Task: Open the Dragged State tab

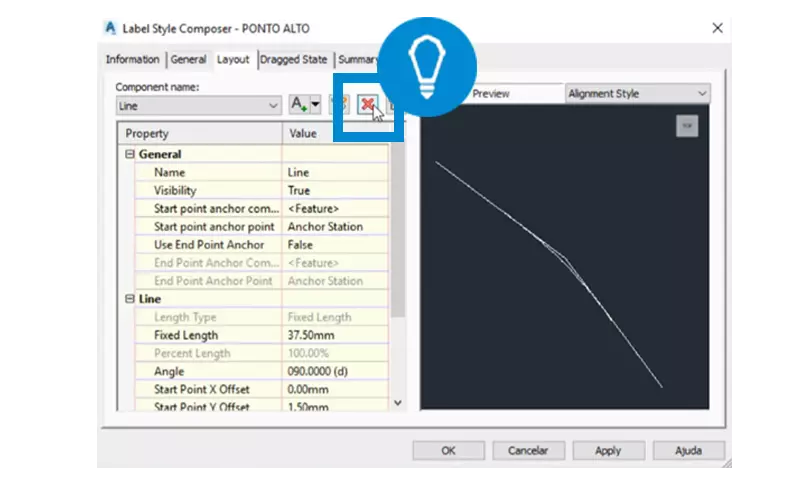Action: pos(294,59)
